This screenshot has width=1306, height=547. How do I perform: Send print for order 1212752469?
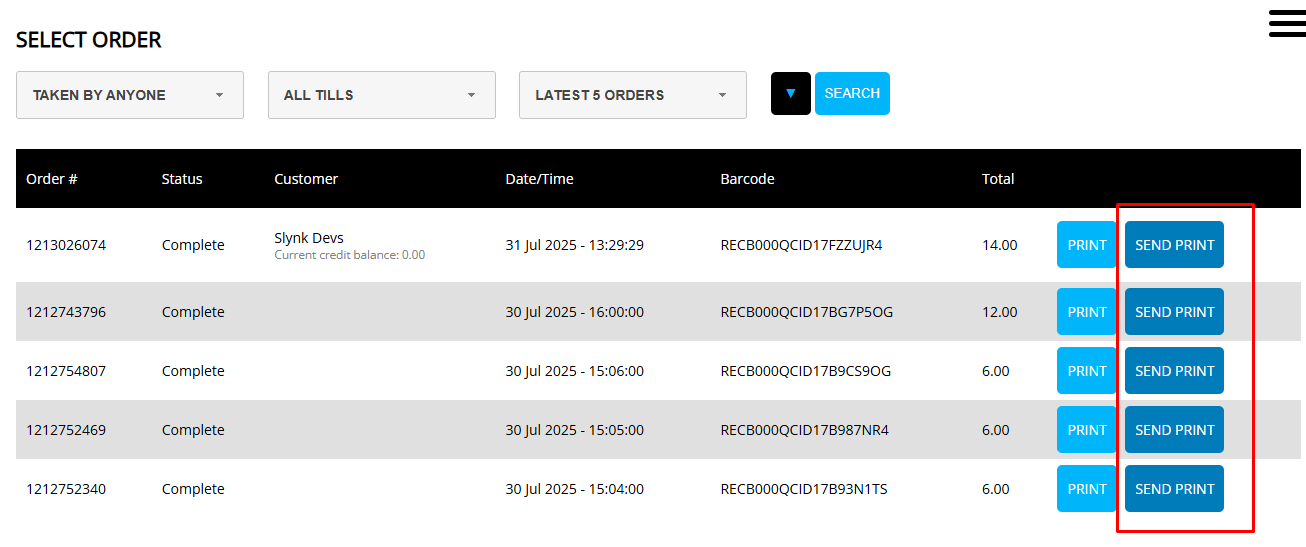[x=1174, y=430]
